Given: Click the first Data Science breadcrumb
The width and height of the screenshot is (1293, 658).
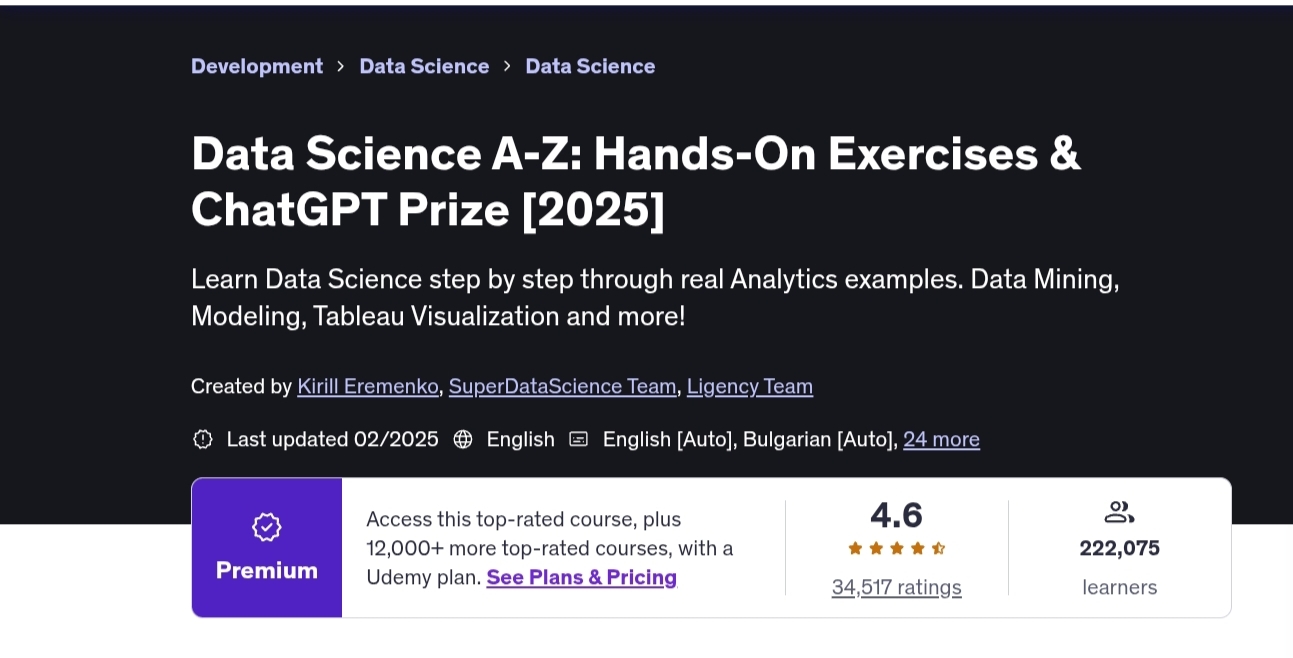Looking at the screenshot, I should [x=424, y=66].
